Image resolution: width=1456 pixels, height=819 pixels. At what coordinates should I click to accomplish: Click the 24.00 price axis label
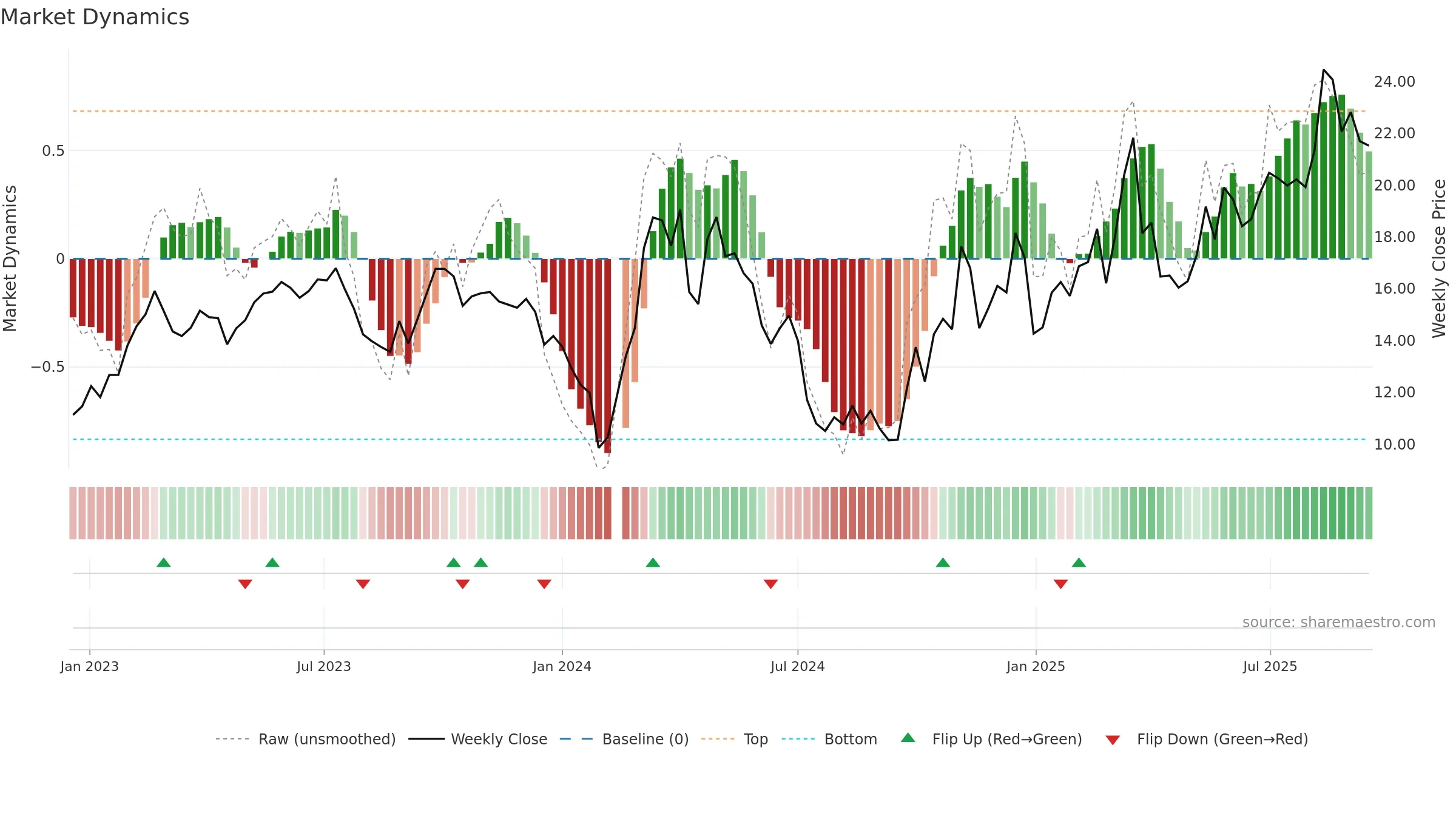coord(1395,82)
